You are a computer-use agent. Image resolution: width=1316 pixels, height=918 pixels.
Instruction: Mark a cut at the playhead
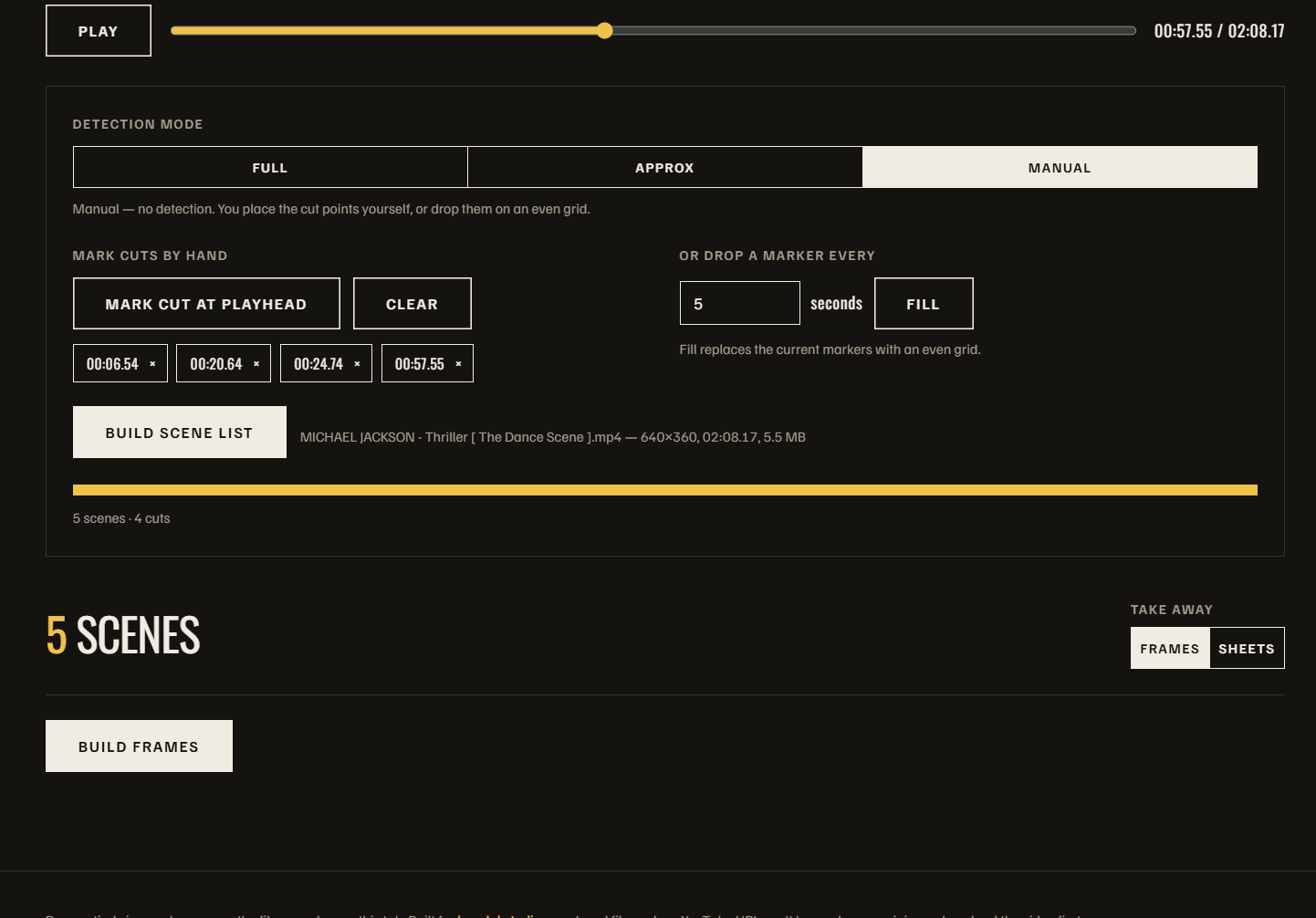pos(206,304)
